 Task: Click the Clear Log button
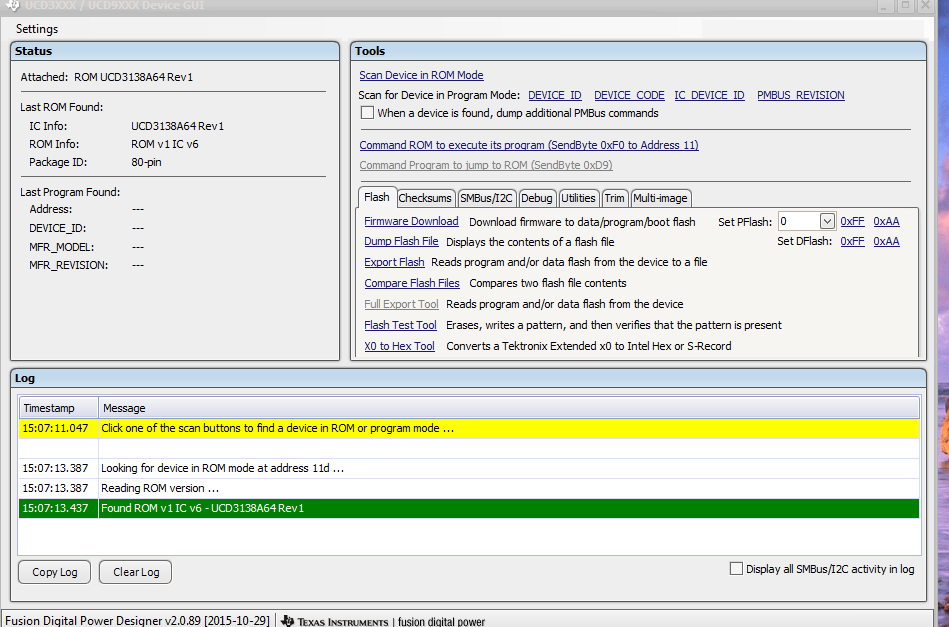136,572
